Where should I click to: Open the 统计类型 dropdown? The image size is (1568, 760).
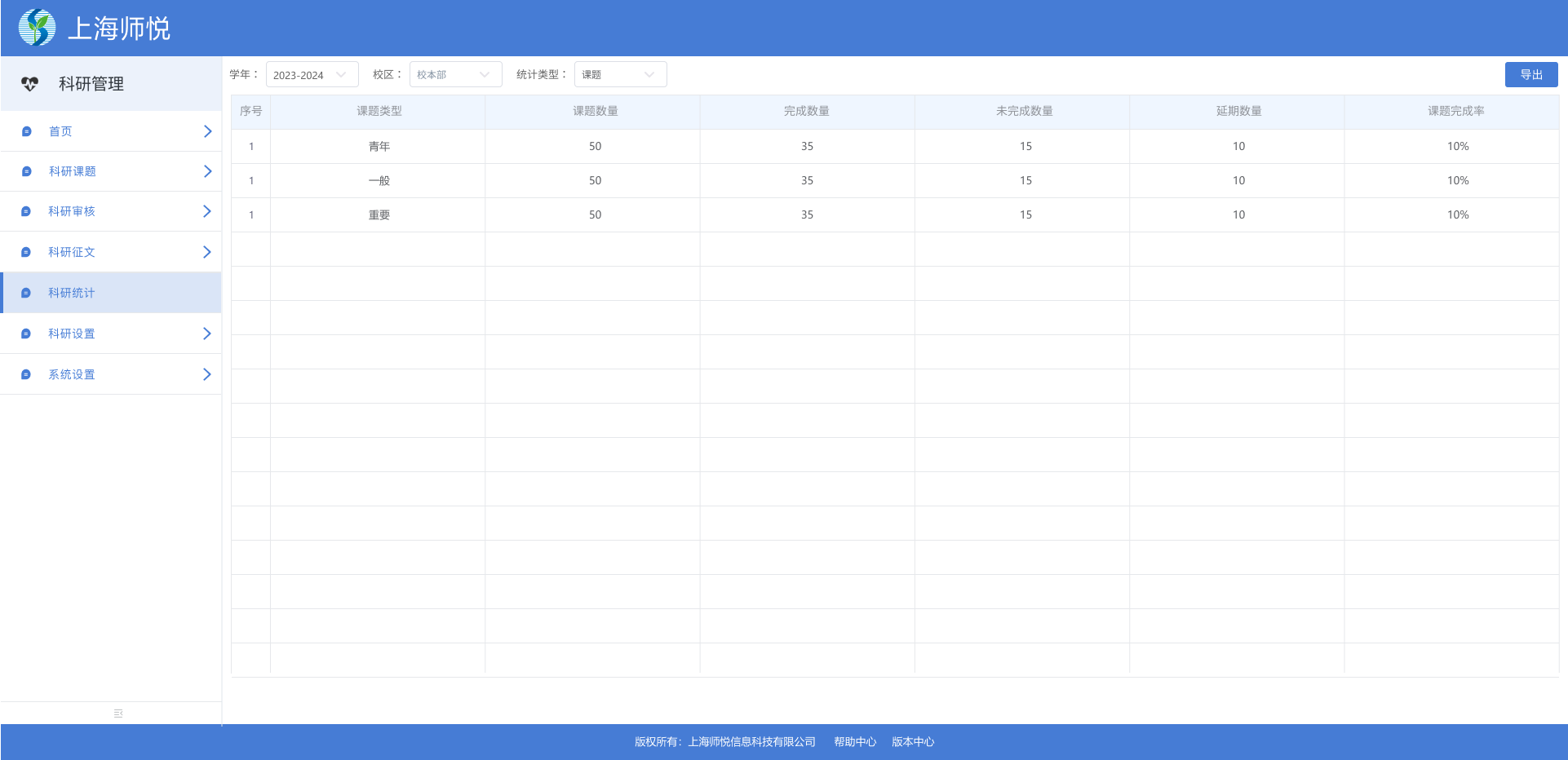620,75
